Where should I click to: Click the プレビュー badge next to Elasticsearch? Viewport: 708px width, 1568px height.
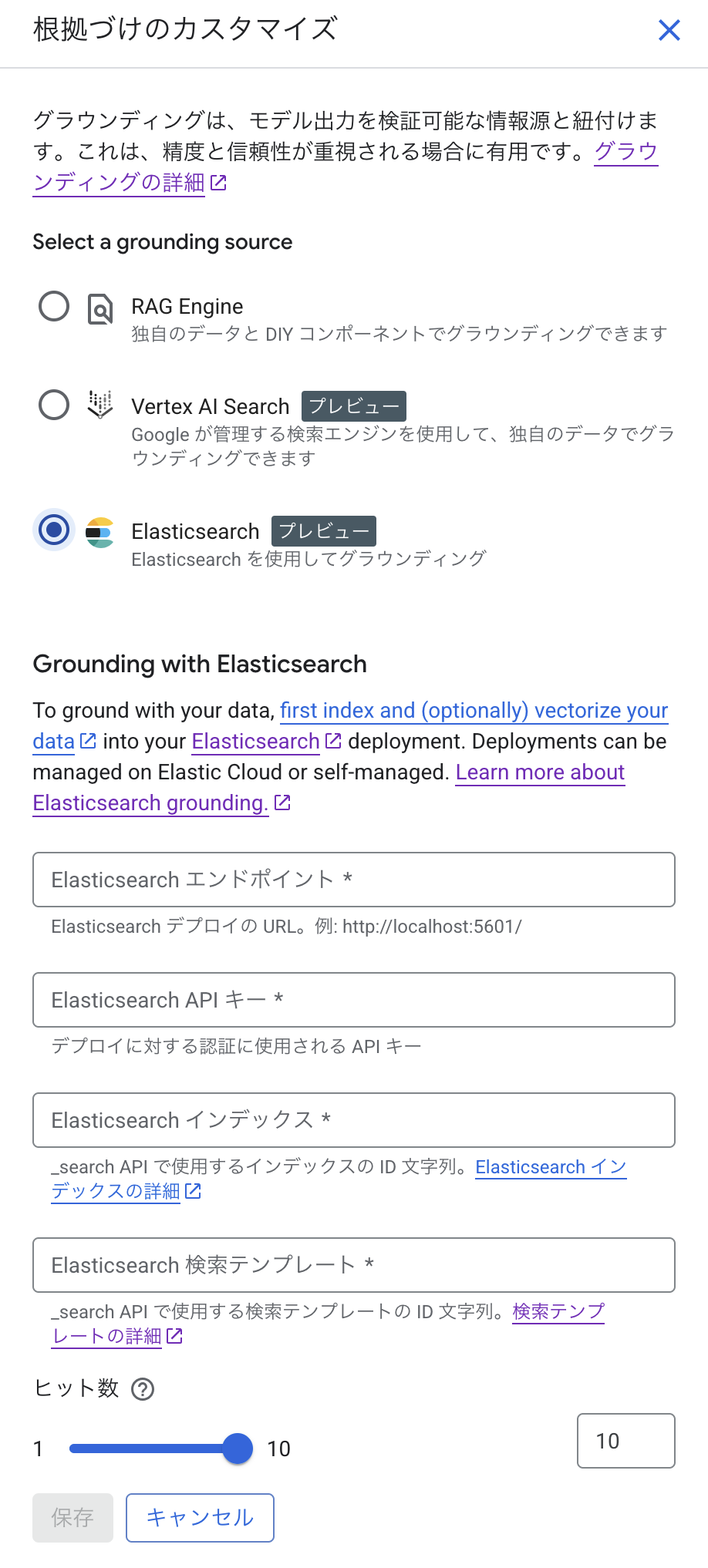[x=324, y=531]
